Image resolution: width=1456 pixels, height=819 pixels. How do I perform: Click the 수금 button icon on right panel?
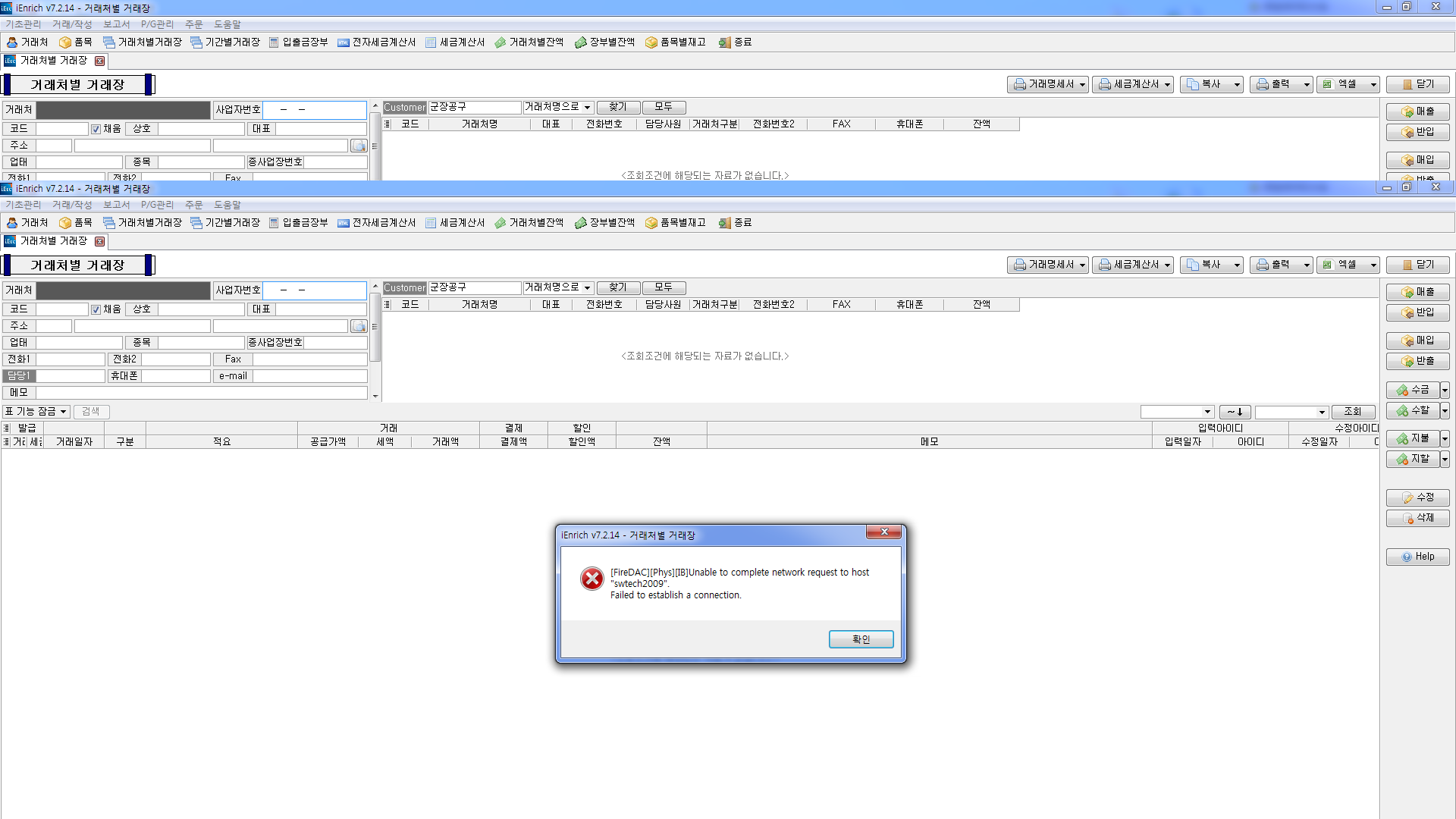(1403, 391)
